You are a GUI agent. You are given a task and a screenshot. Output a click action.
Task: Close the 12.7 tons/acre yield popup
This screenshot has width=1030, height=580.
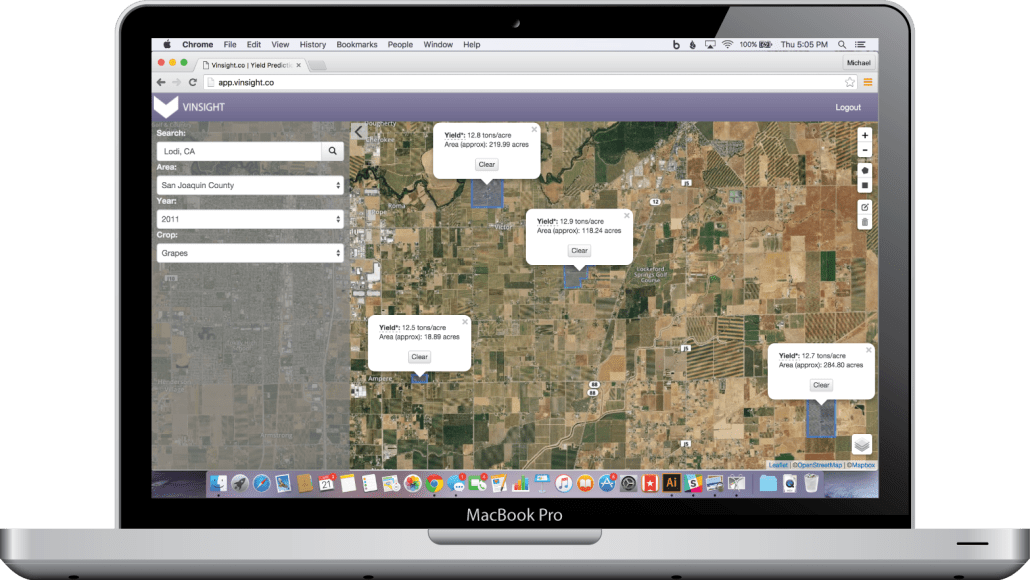click(868, 350)
